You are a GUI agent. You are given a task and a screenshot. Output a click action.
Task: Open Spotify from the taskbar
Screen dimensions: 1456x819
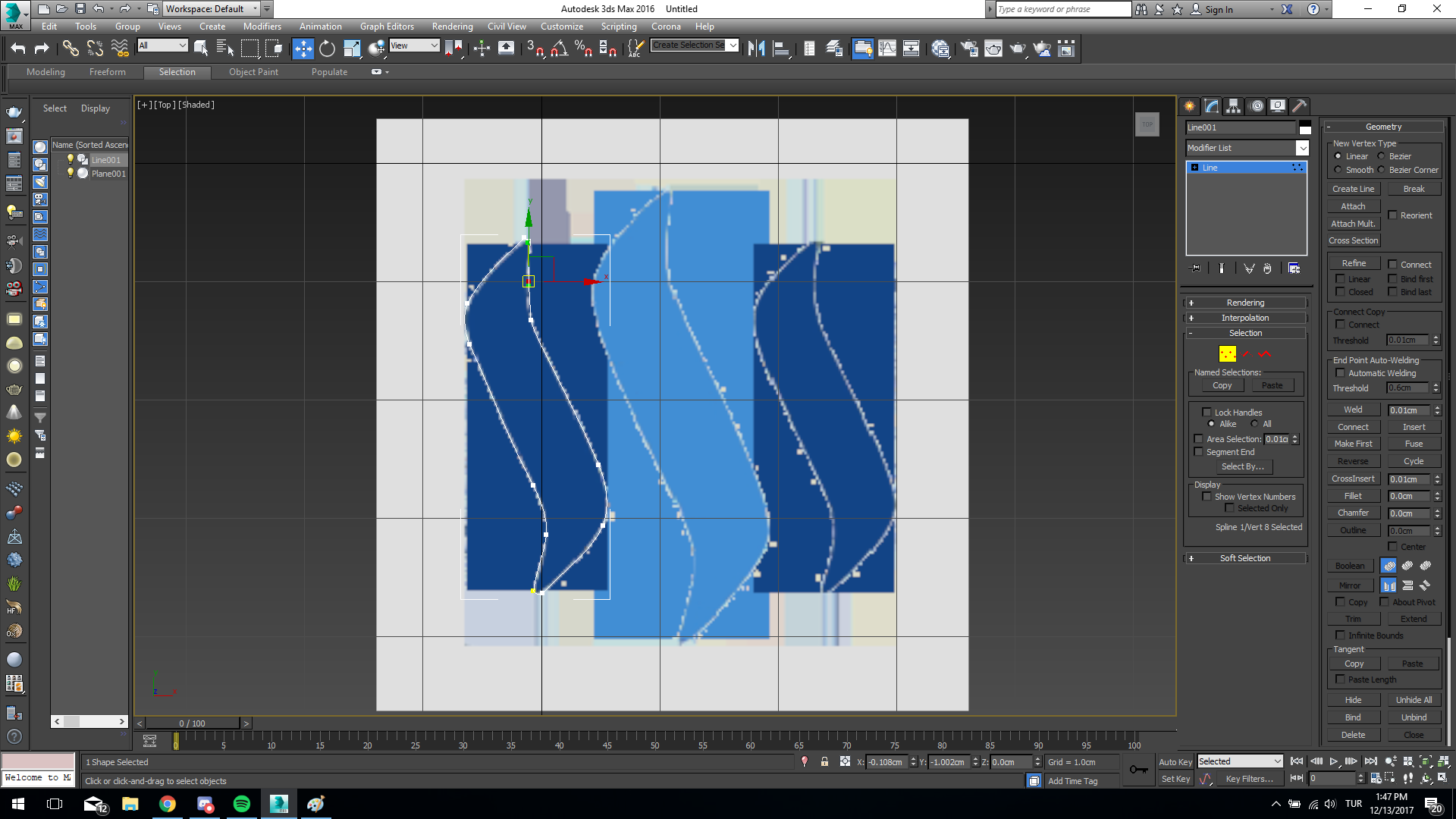[x=242, y=804]
